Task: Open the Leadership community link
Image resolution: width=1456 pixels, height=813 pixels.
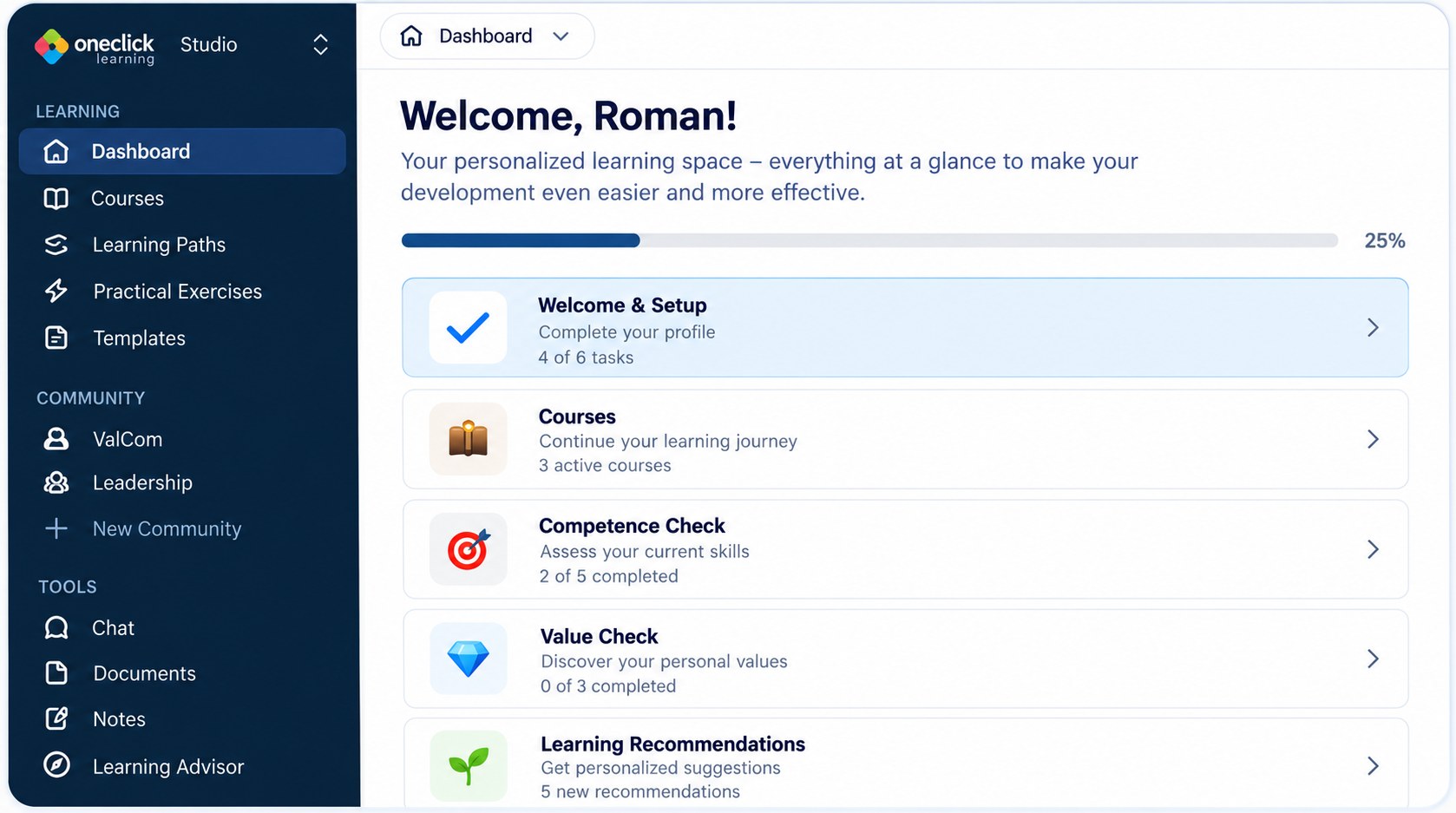Action: click(182, 482)
